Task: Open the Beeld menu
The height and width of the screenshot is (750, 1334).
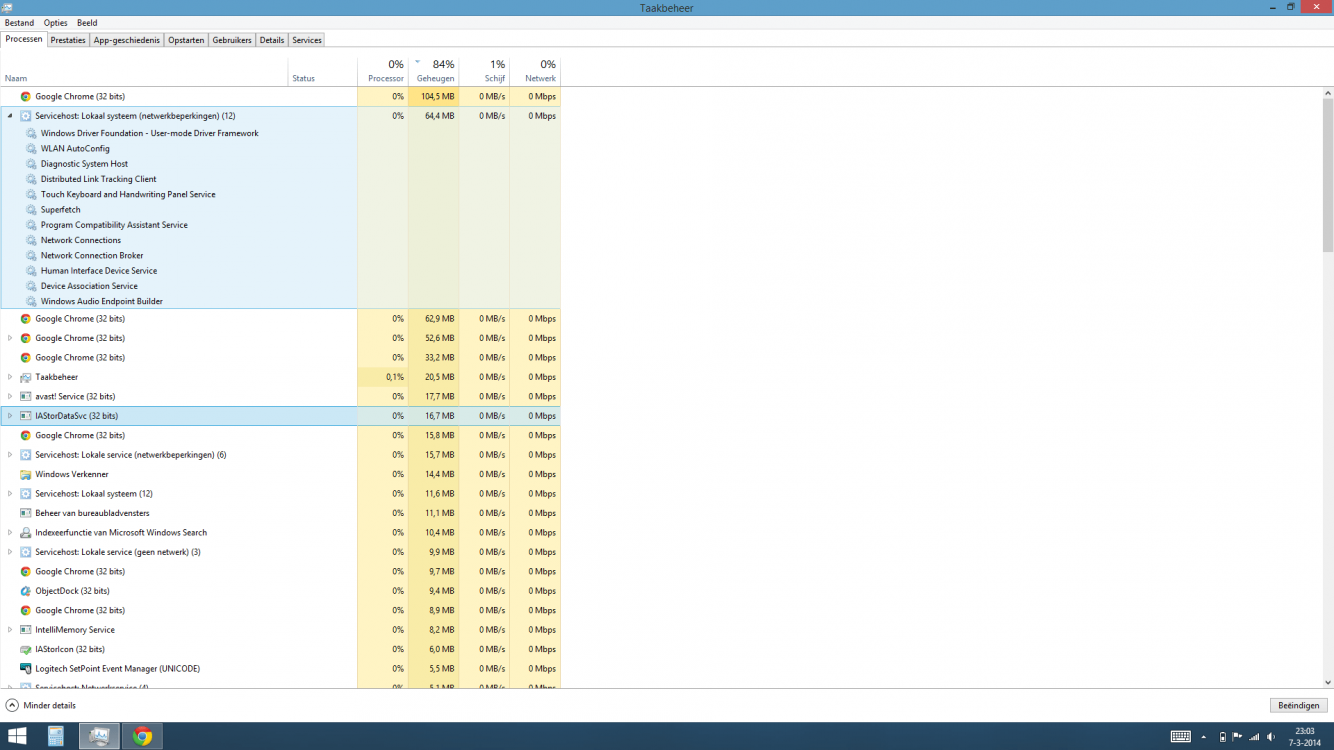Action: coord(87,23)
